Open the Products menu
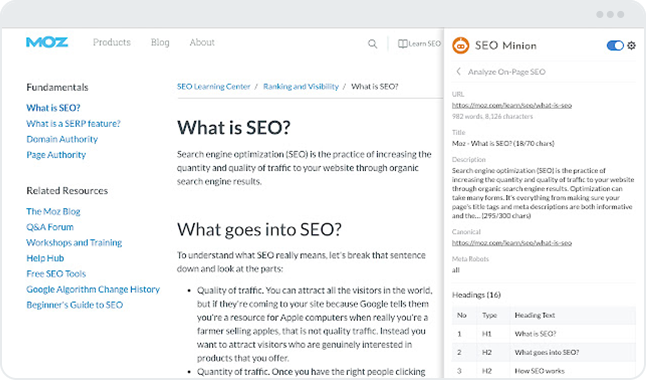 [x=112, y=42]
